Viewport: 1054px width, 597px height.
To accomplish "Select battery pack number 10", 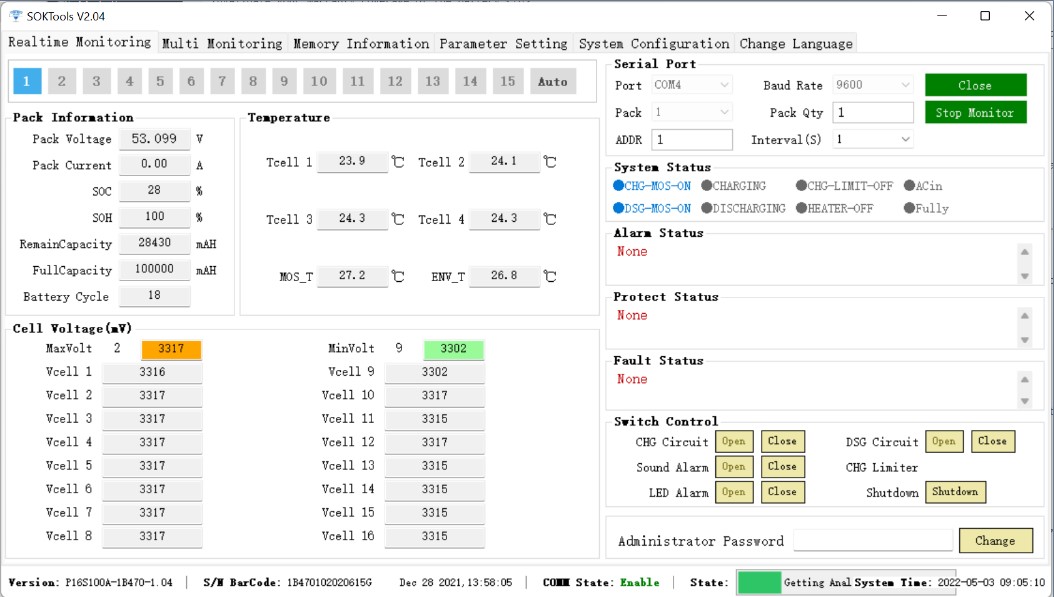I will [319, 81].
